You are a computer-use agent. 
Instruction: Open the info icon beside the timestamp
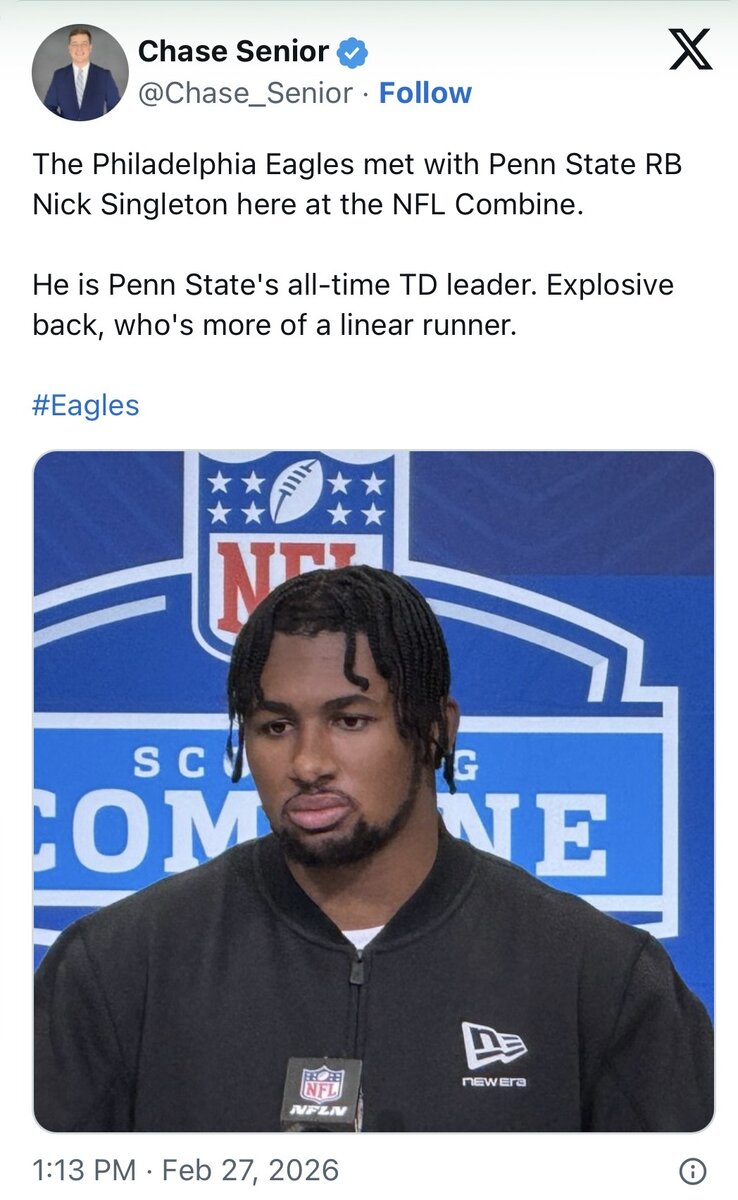click(692, 1171)
